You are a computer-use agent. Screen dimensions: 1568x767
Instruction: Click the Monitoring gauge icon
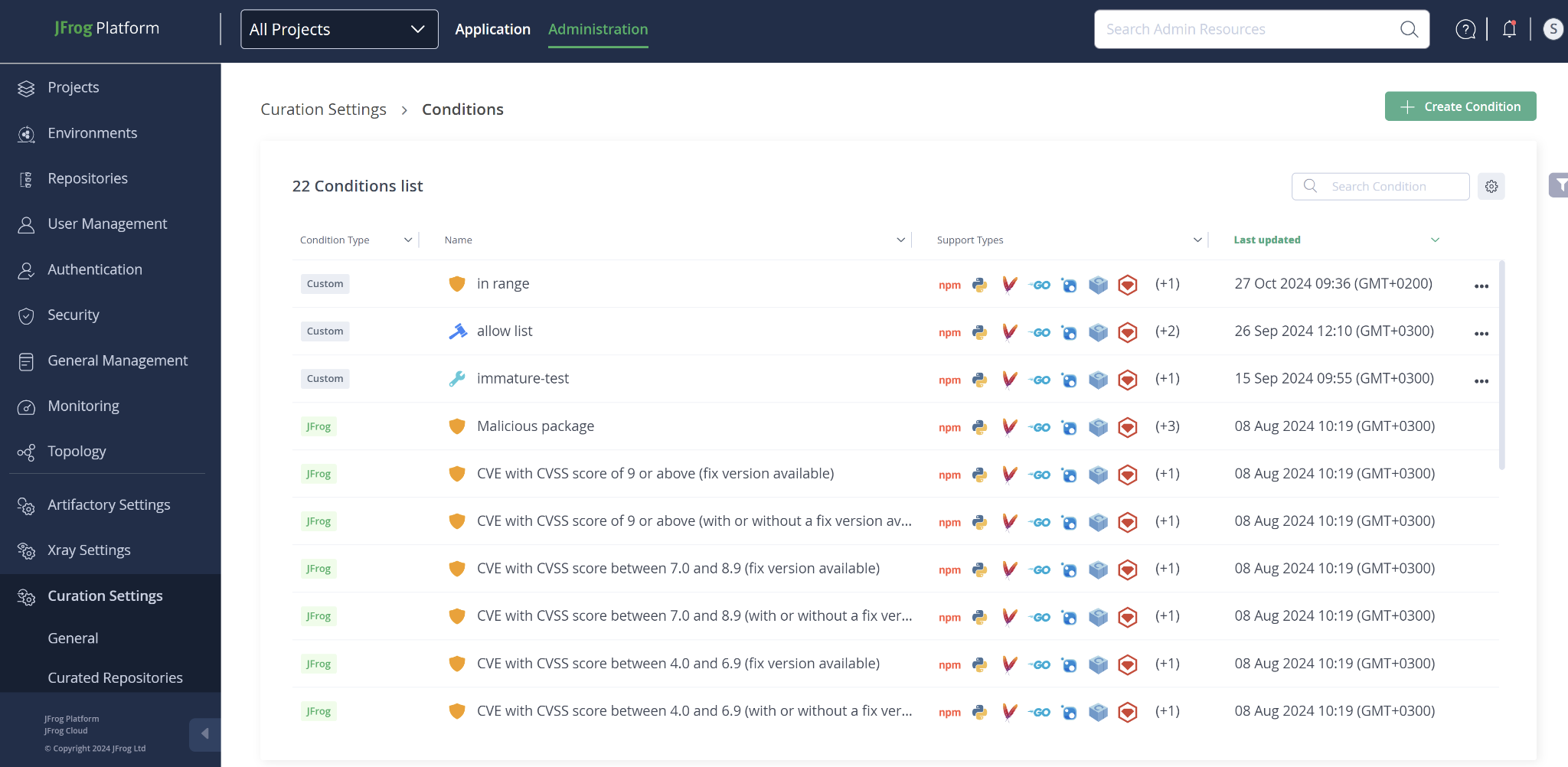pos(26,406)
